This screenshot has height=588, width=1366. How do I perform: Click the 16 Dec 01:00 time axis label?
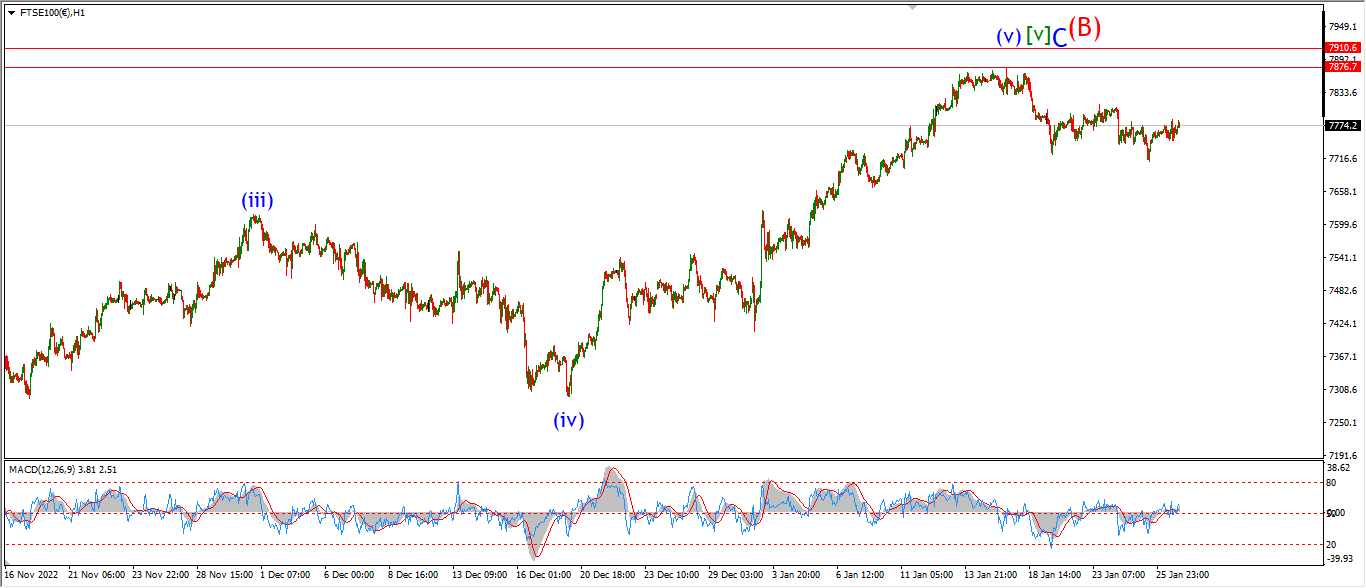click(543, 576)
